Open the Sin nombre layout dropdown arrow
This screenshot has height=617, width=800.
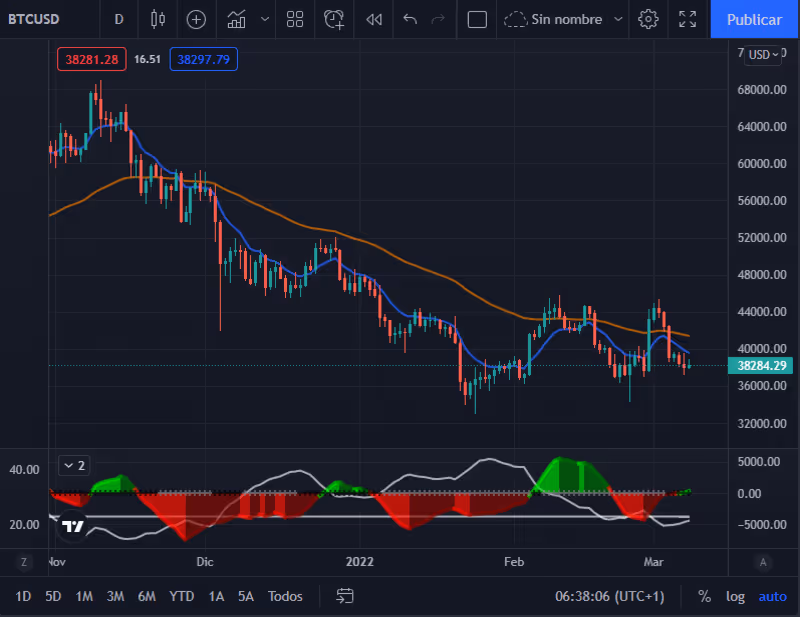pos(618,19)
